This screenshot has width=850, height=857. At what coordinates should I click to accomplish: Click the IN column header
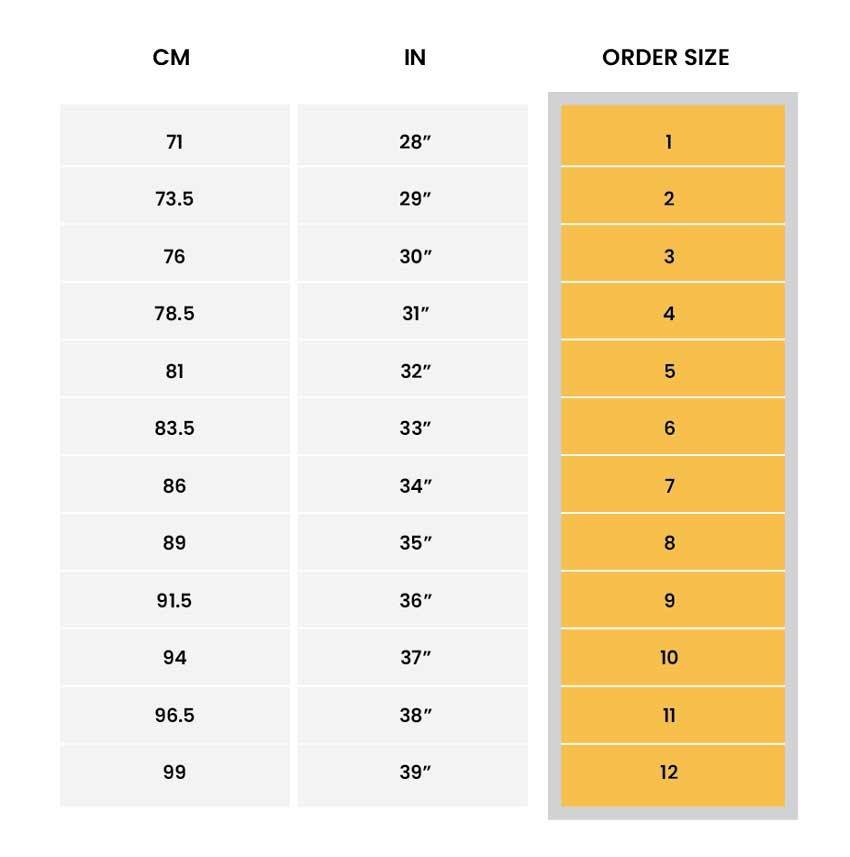pos(414,58)
